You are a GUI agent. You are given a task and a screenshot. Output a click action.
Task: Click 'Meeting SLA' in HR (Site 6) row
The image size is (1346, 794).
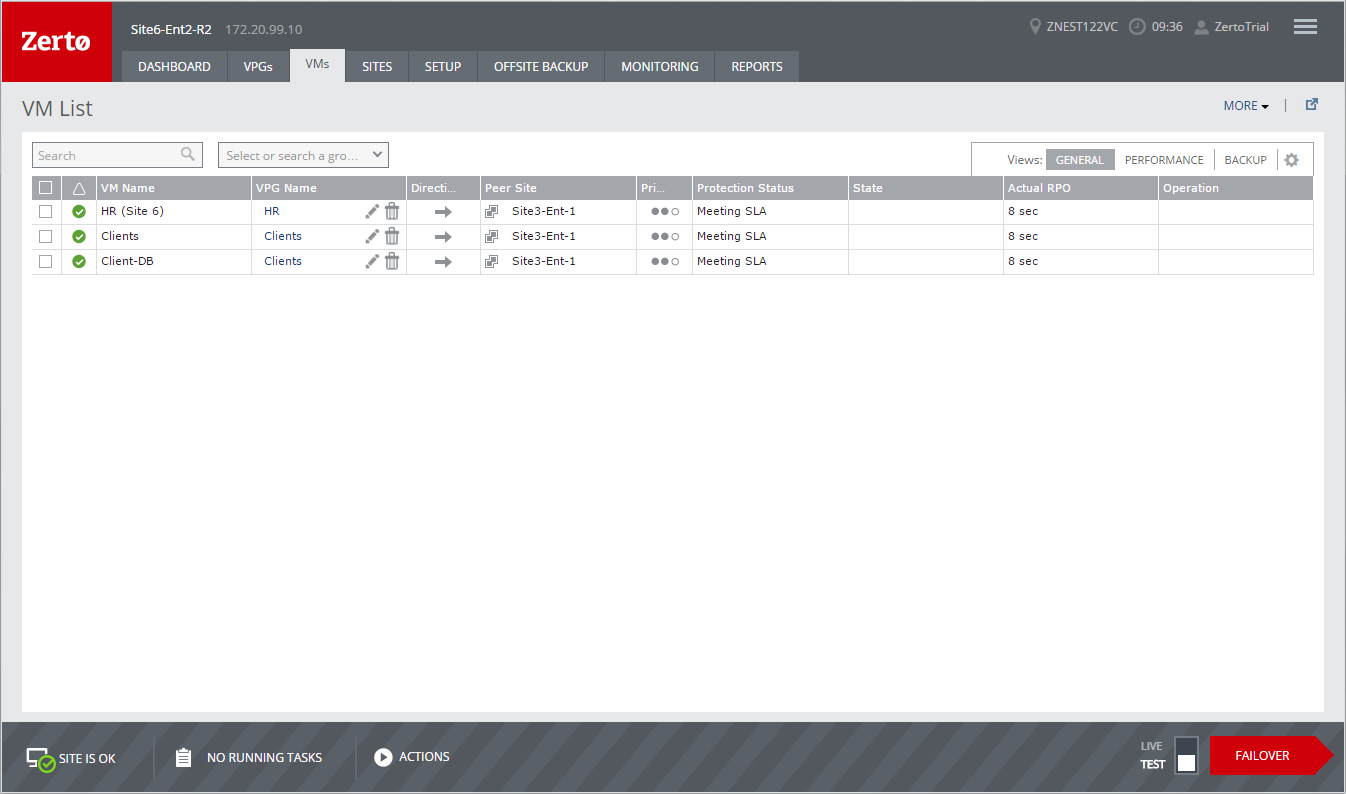pyautogui.click(x=732, y=212)
